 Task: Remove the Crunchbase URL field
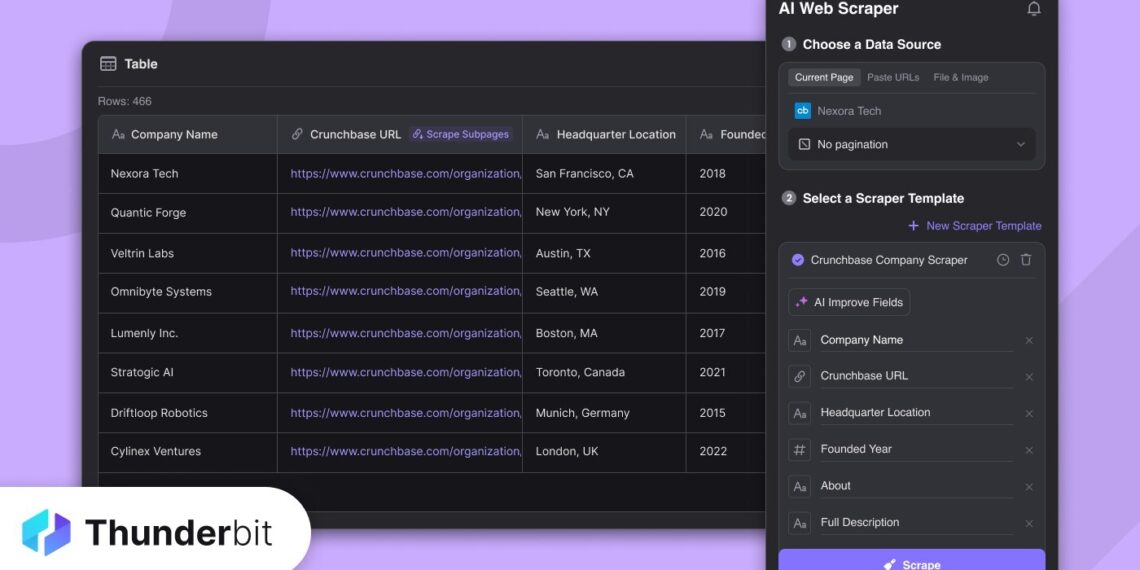coord(1029,377)
